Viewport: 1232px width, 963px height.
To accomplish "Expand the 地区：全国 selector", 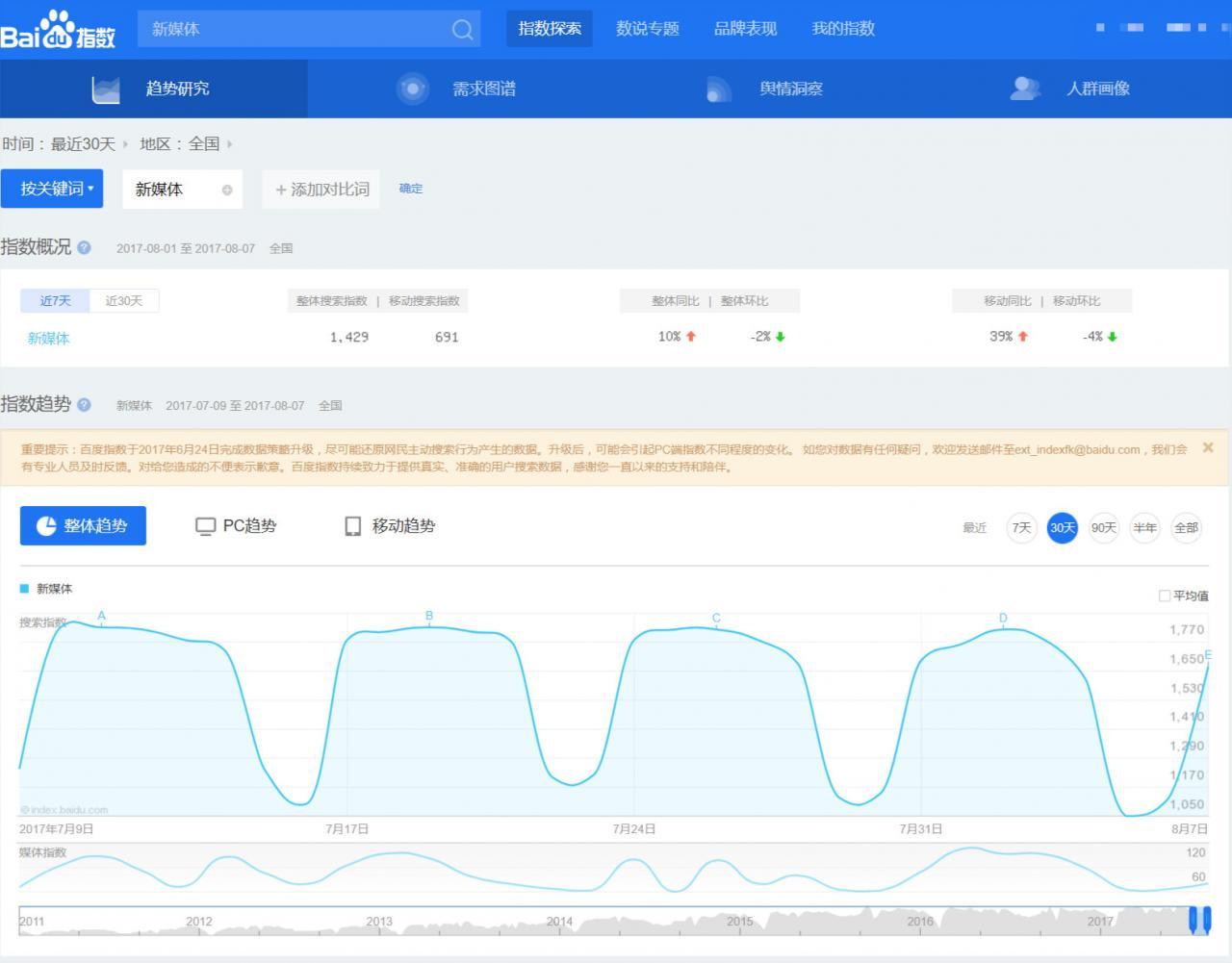I will click(x=186, y=144).
